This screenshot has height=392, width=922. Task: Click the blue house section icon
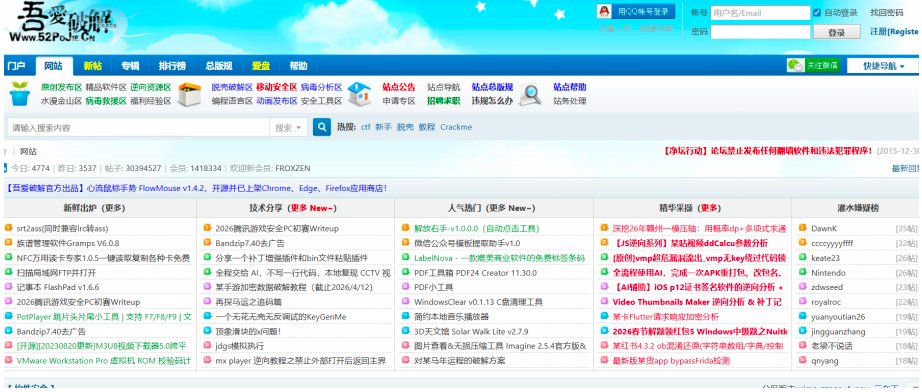359,94
